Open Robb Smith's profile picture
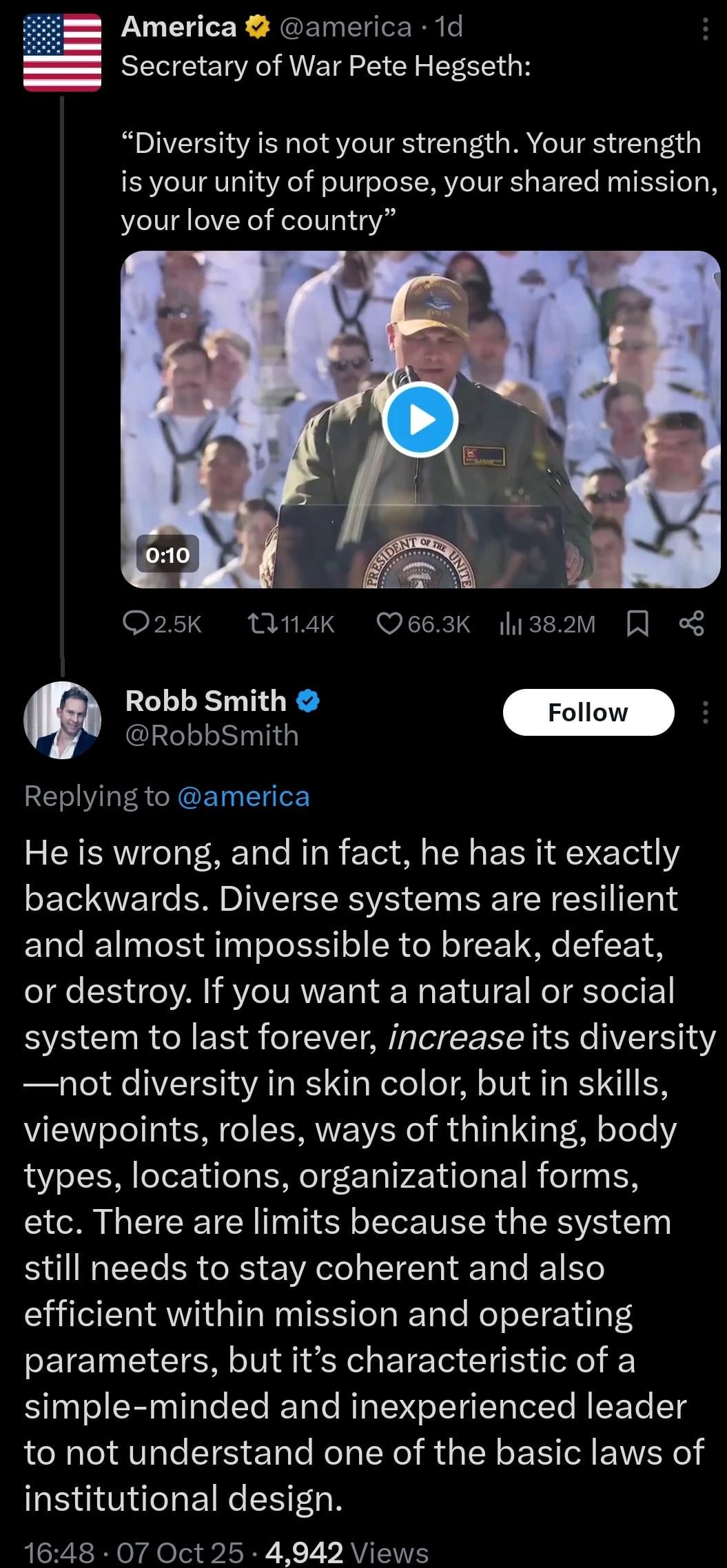Viewport: 727px width, 1568px height. tap(62, 721)
